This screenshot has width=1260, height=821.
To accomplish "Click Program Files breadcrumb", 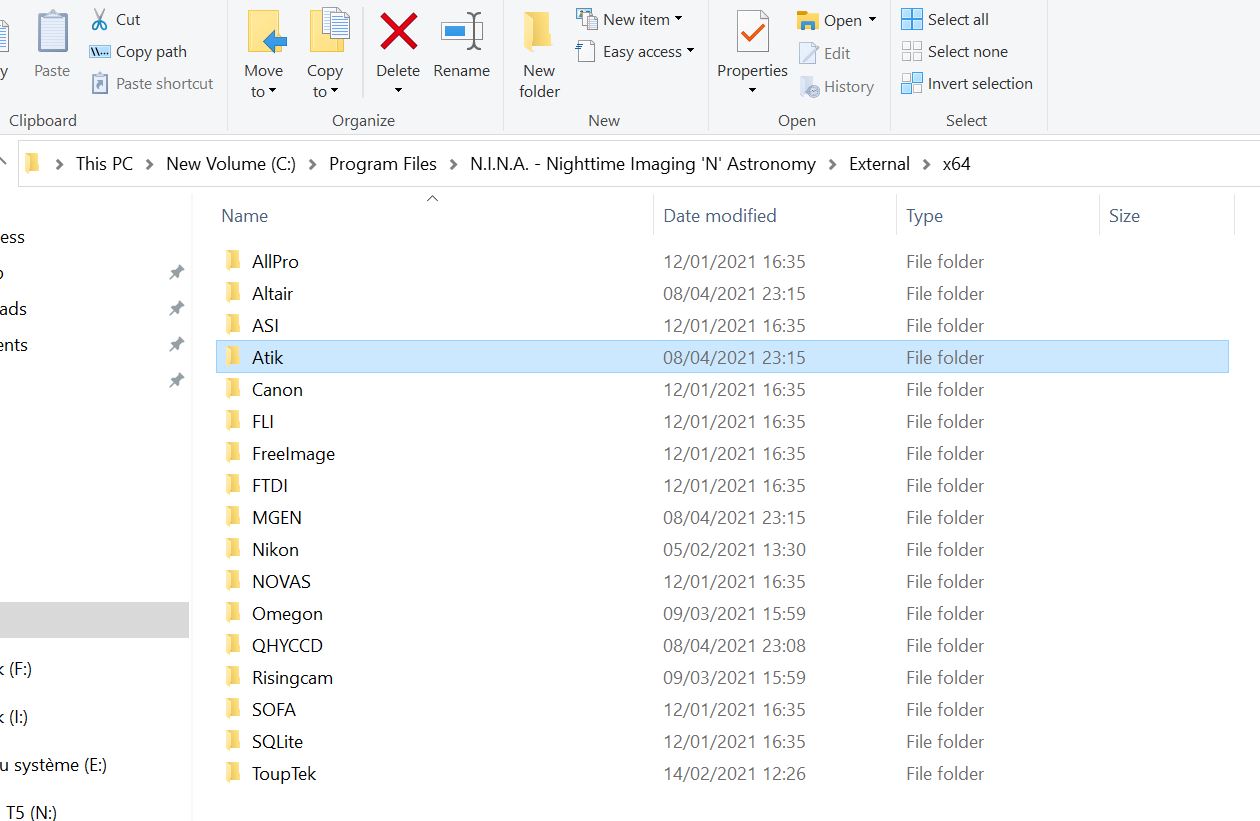I will (383, 164).
